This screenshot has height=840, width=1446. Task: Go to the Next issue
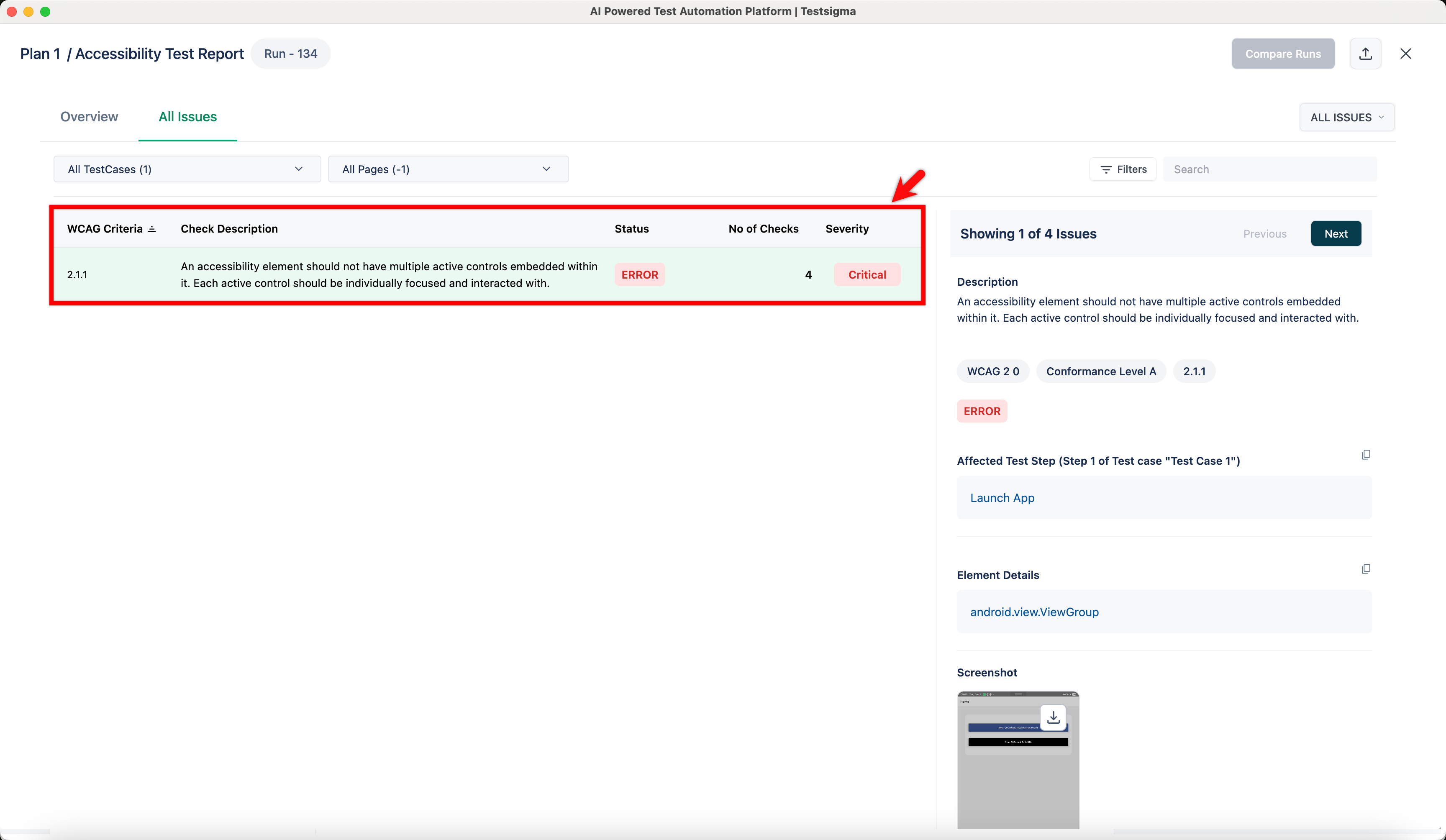tap(1335, 233)
